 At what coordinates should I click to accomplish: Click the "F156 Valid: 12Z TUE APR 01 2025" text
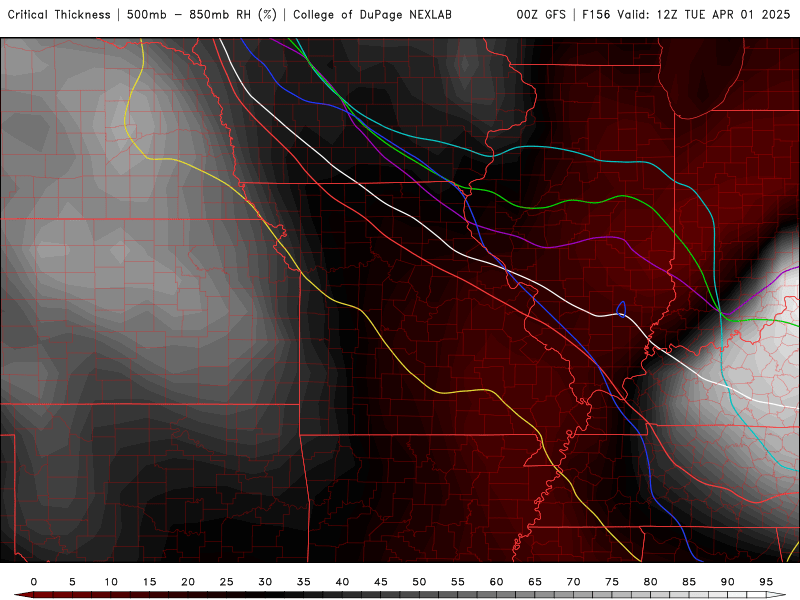tap(686, 15)
